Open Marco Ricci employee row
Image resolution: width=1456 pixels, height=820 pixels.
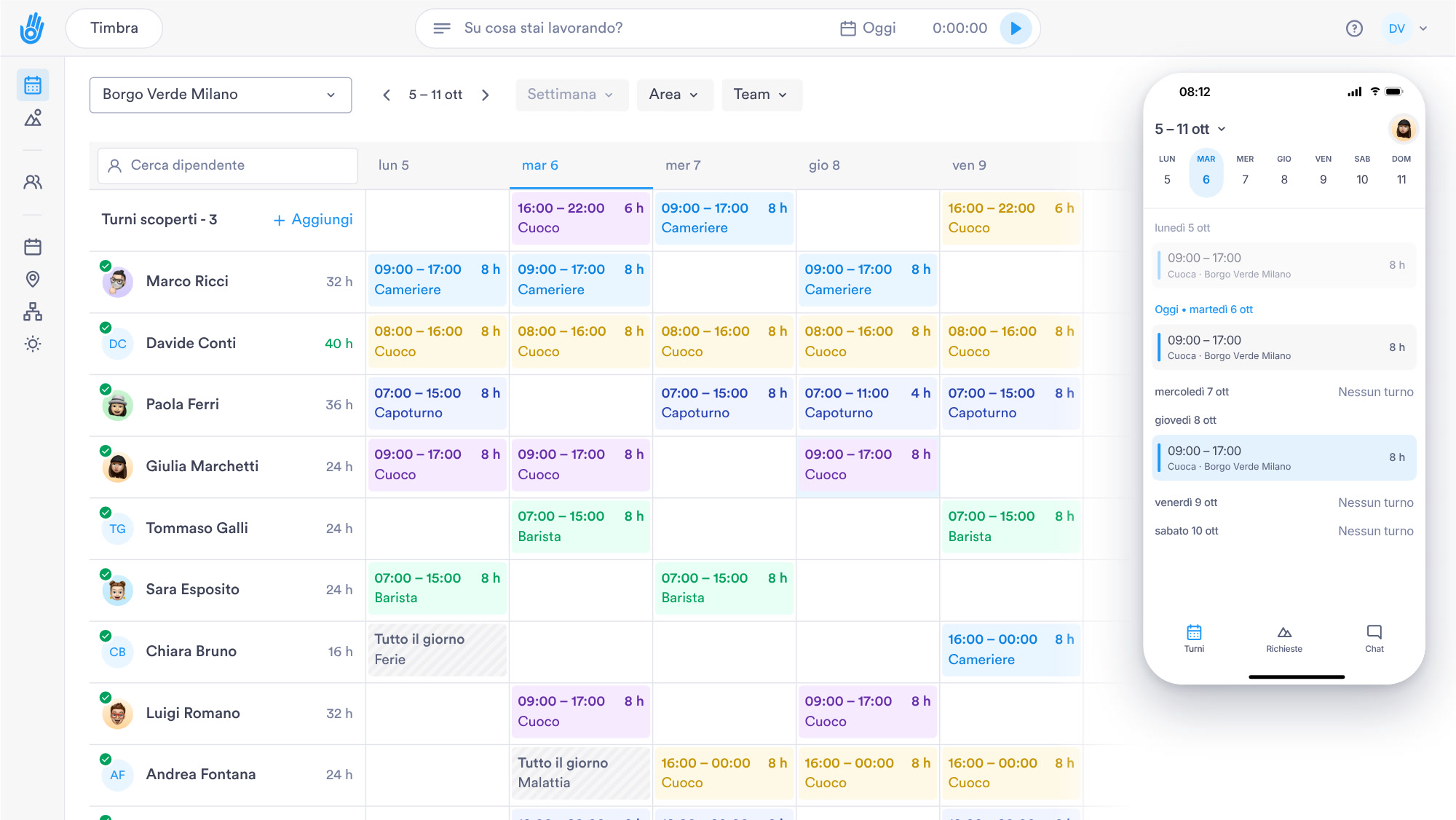coord(227,282)
